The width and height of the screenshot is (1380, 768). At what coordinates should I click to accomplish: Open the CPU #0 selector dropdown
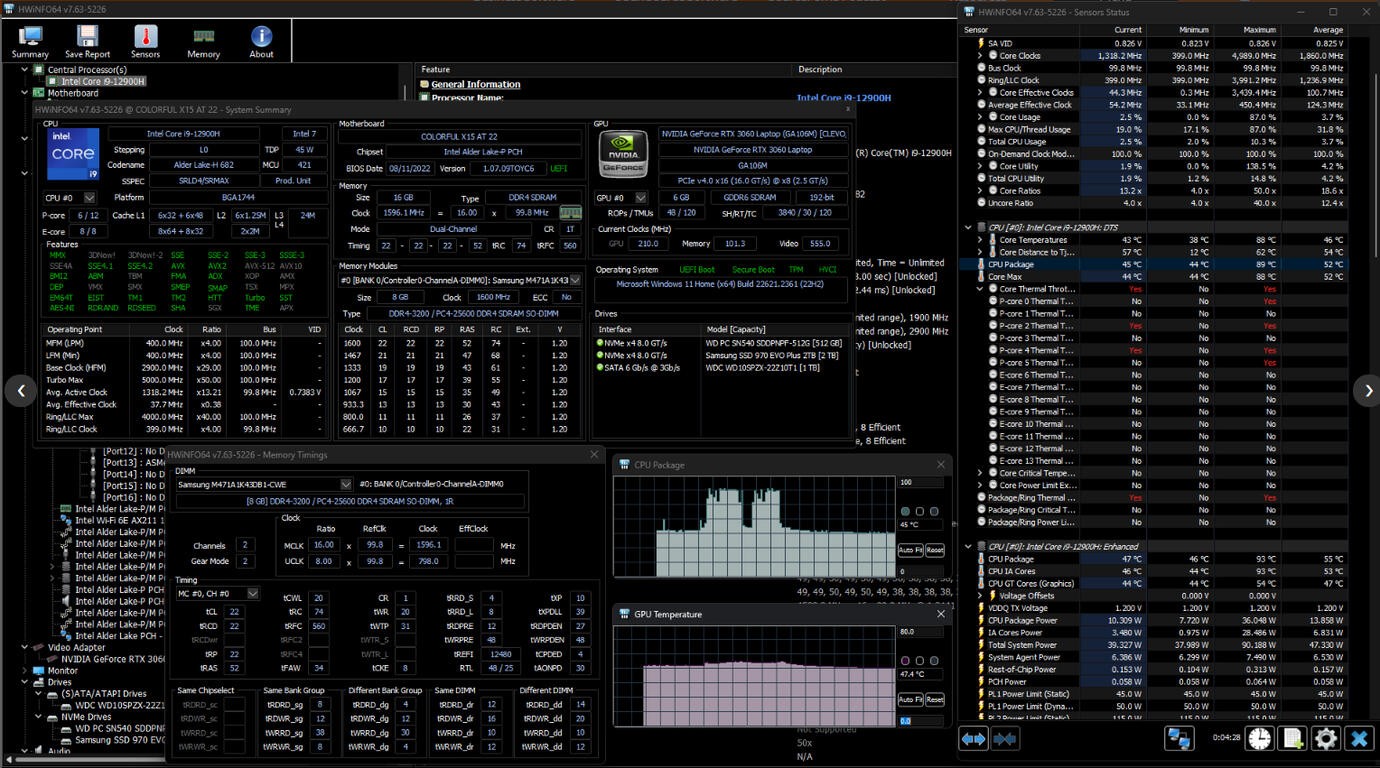[89, 198]
